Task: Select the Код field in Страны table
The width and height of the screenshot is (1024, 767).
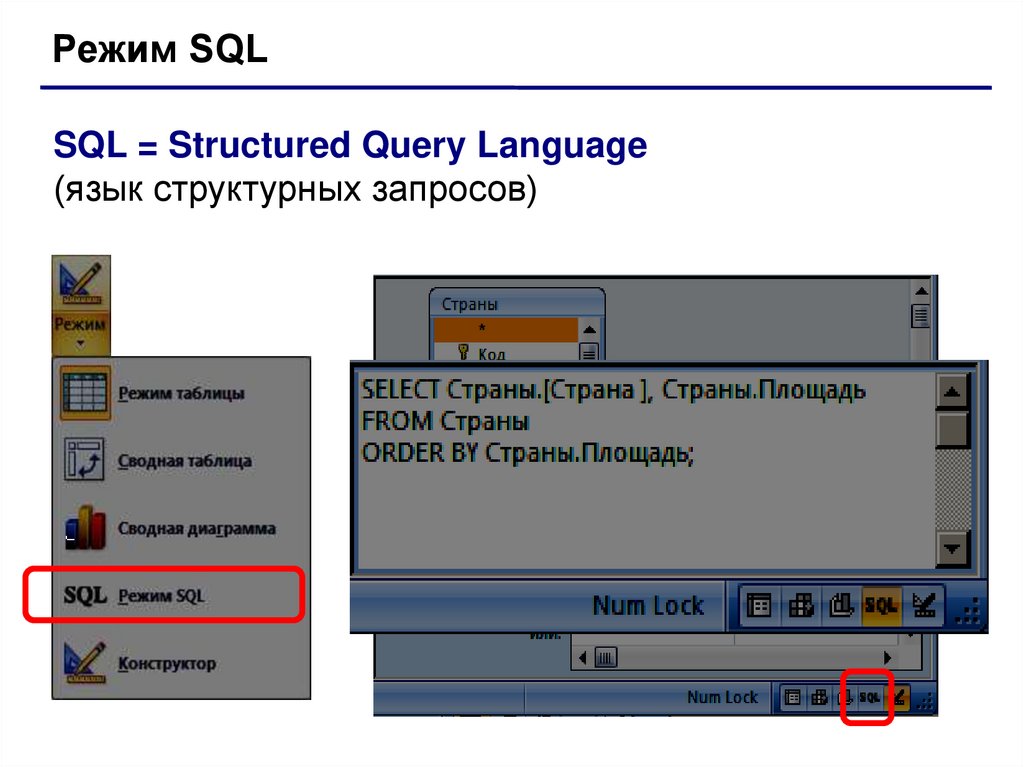Action: click(x=491, y=353)
